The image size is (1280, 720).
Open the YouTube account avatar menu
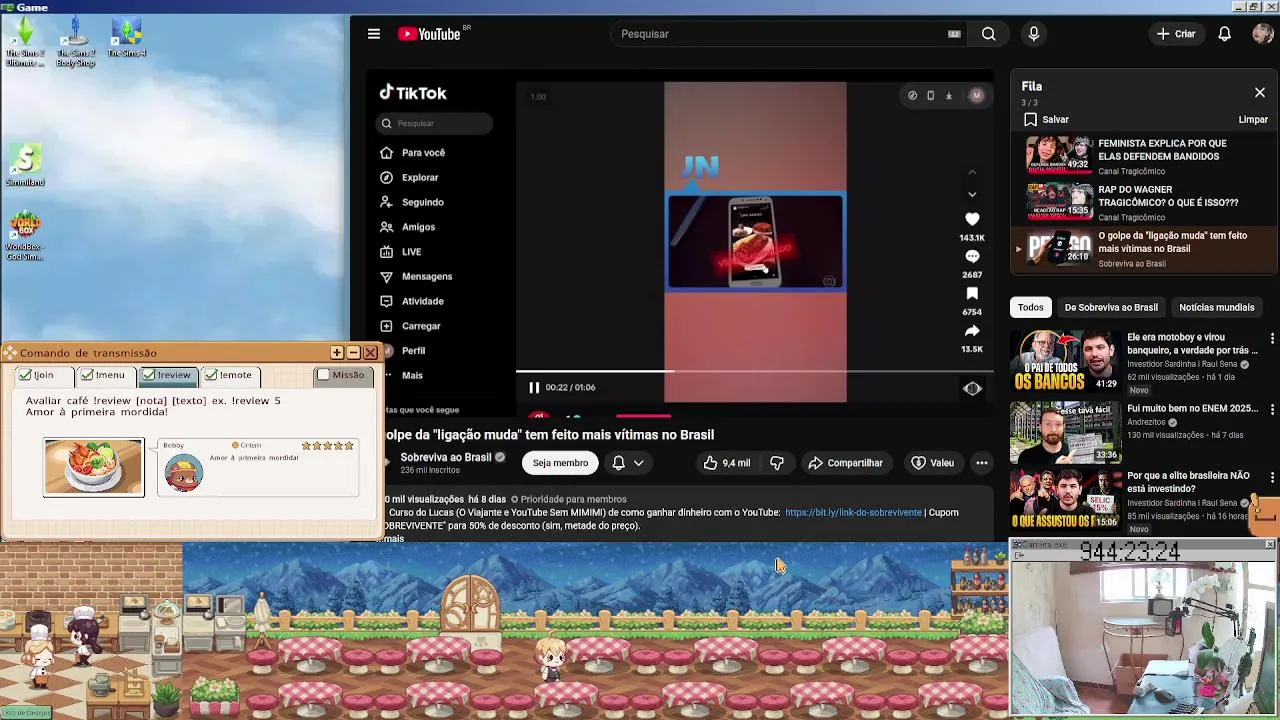(x=1262, y=34)
